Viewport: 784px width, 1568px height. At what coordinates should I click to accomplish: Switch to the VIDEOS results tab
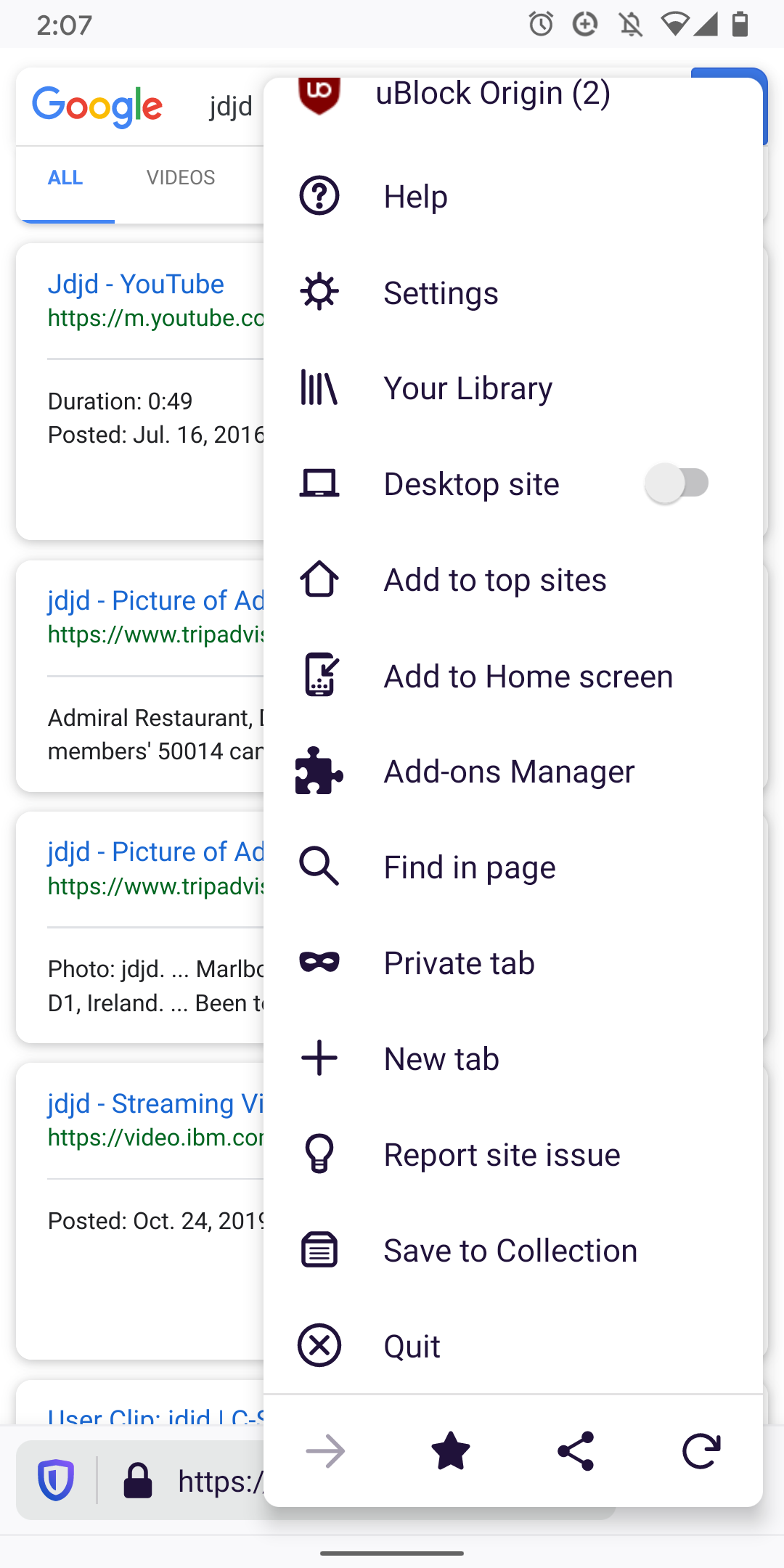tap(181, 178)
